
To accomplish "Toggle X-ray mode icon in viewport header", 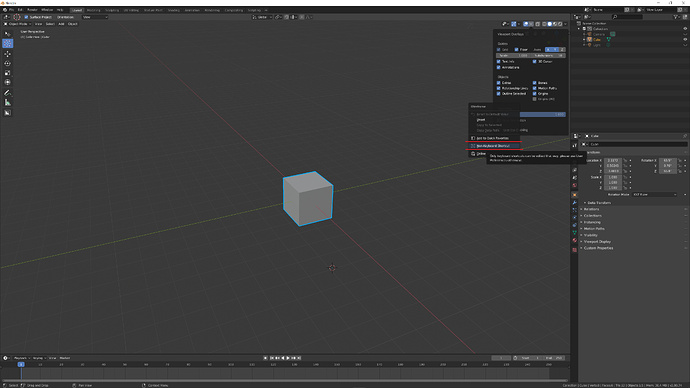I will pos(537,24).
